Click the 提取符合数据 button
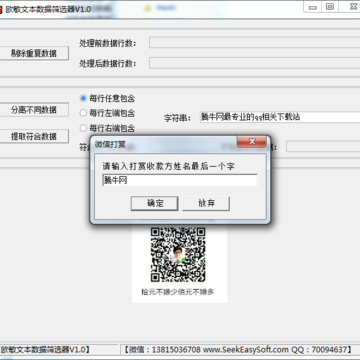Image resolution: width=360 pixels, height=360 pixels. [34, 136]
